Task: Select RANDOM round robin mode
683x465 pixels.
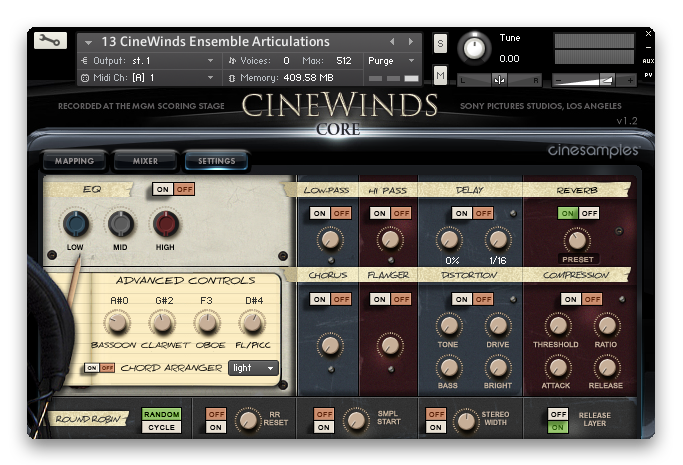Action: [162, 414]
